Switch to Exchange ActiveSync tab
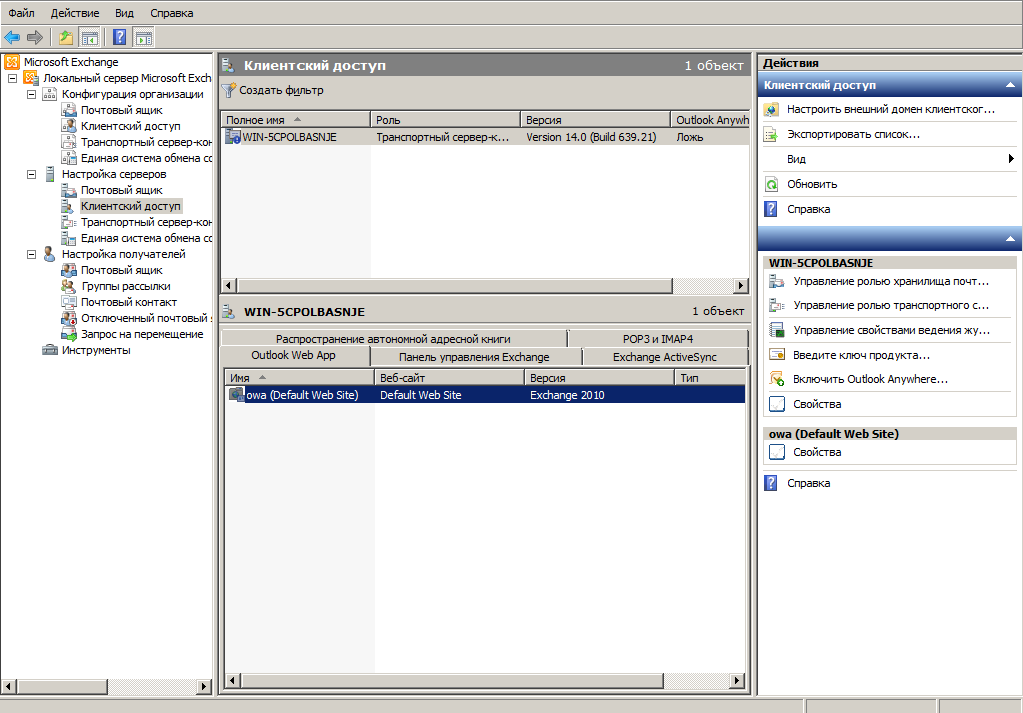 click(665, 357)
